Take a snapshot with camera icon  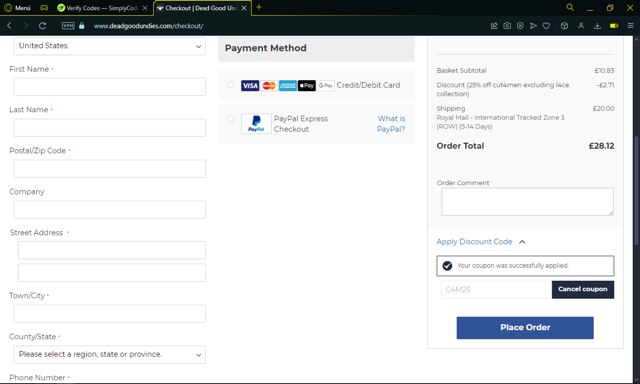point(507,26)
